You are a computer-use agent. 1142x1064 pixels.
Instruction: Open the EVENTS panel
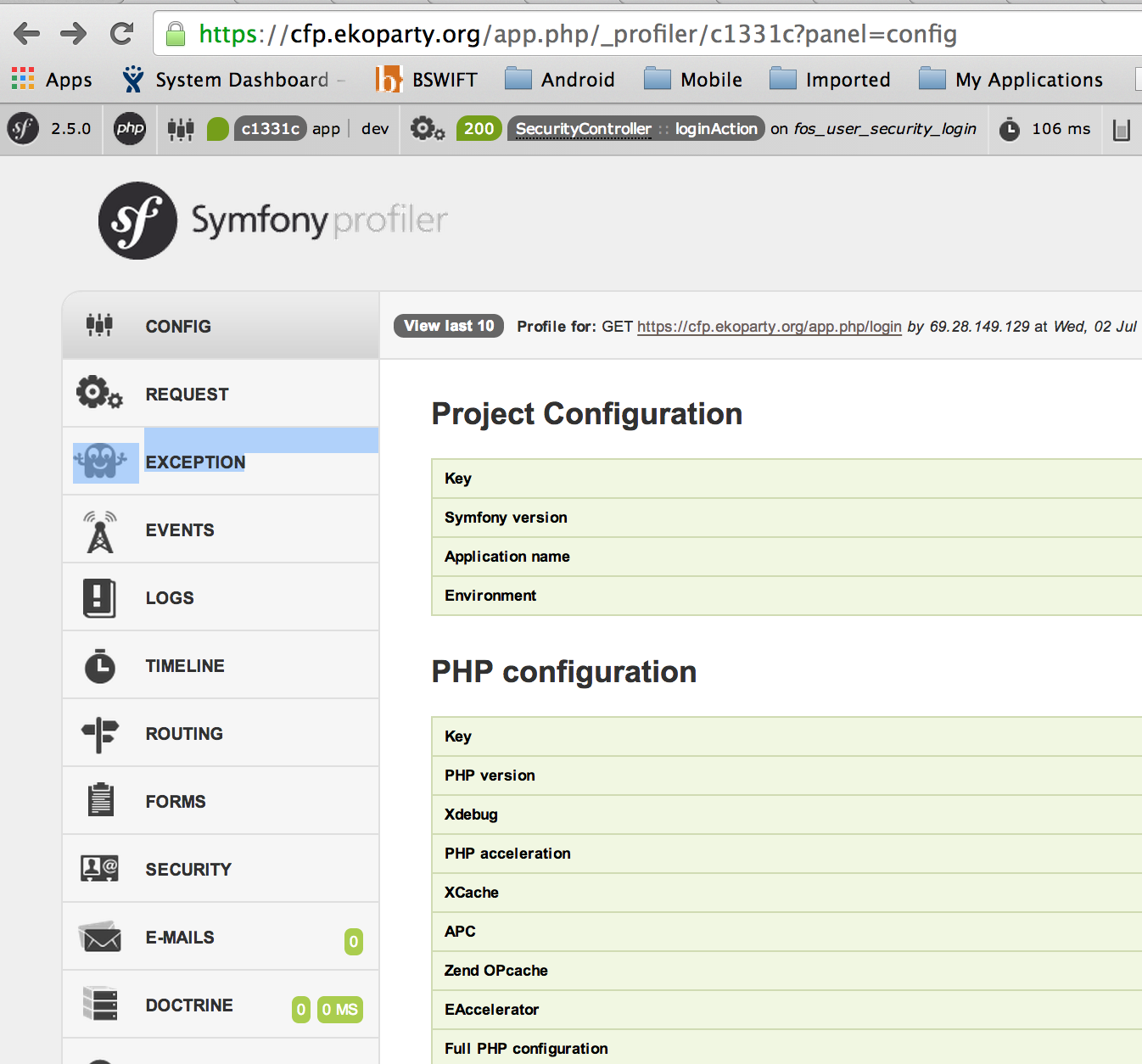(x=221, y=529)
